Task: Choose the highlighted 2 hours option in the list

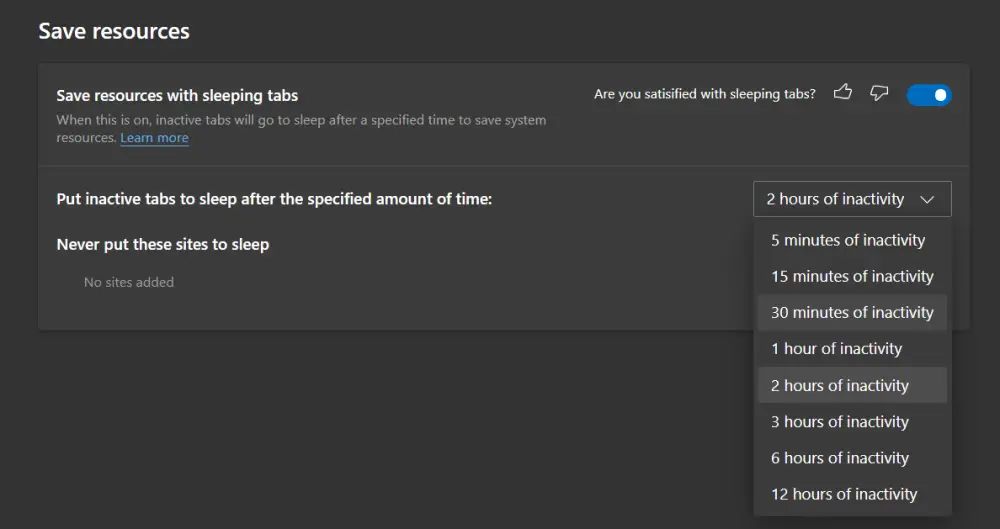Action: (x=852, y=385)
